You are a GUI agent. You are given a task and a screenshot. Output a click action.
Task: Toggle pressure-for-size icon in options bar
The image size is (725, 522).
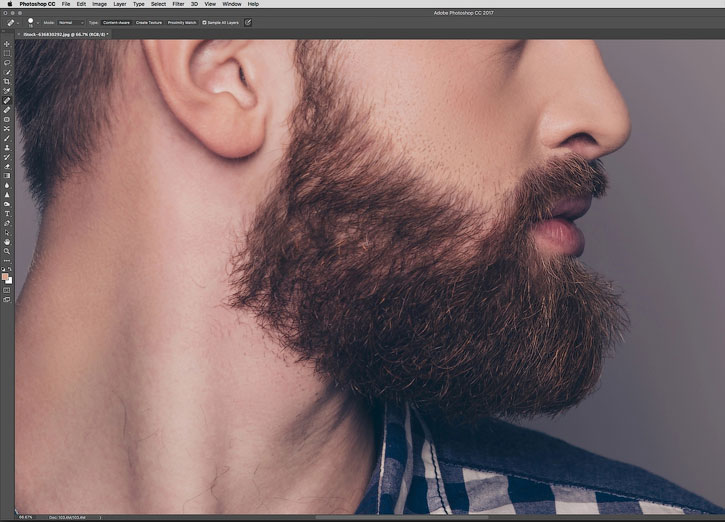[x=248, y=22]
